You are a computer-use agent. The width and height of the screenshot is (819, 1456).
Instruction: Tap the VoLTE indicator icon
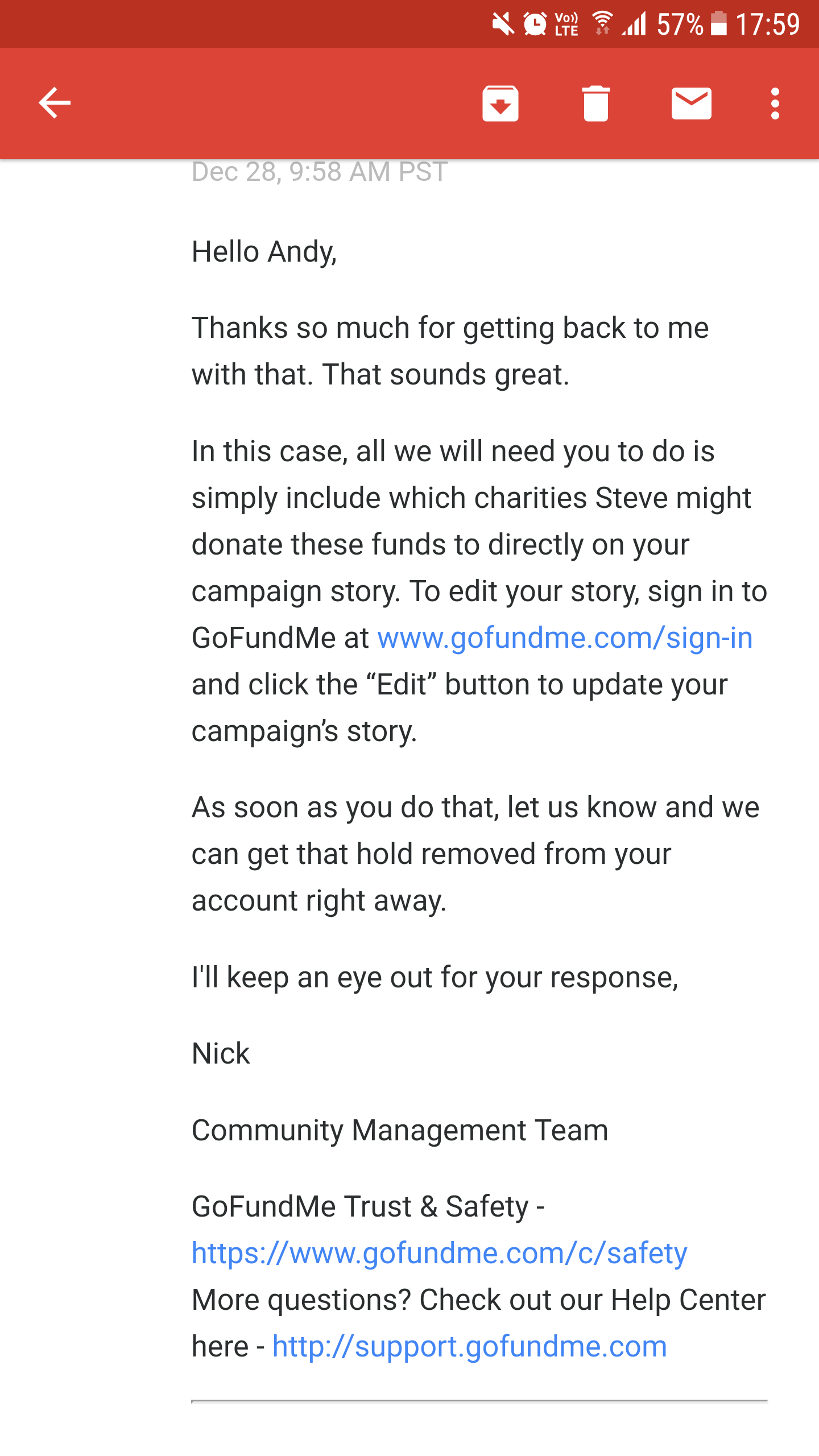point(566,24)
